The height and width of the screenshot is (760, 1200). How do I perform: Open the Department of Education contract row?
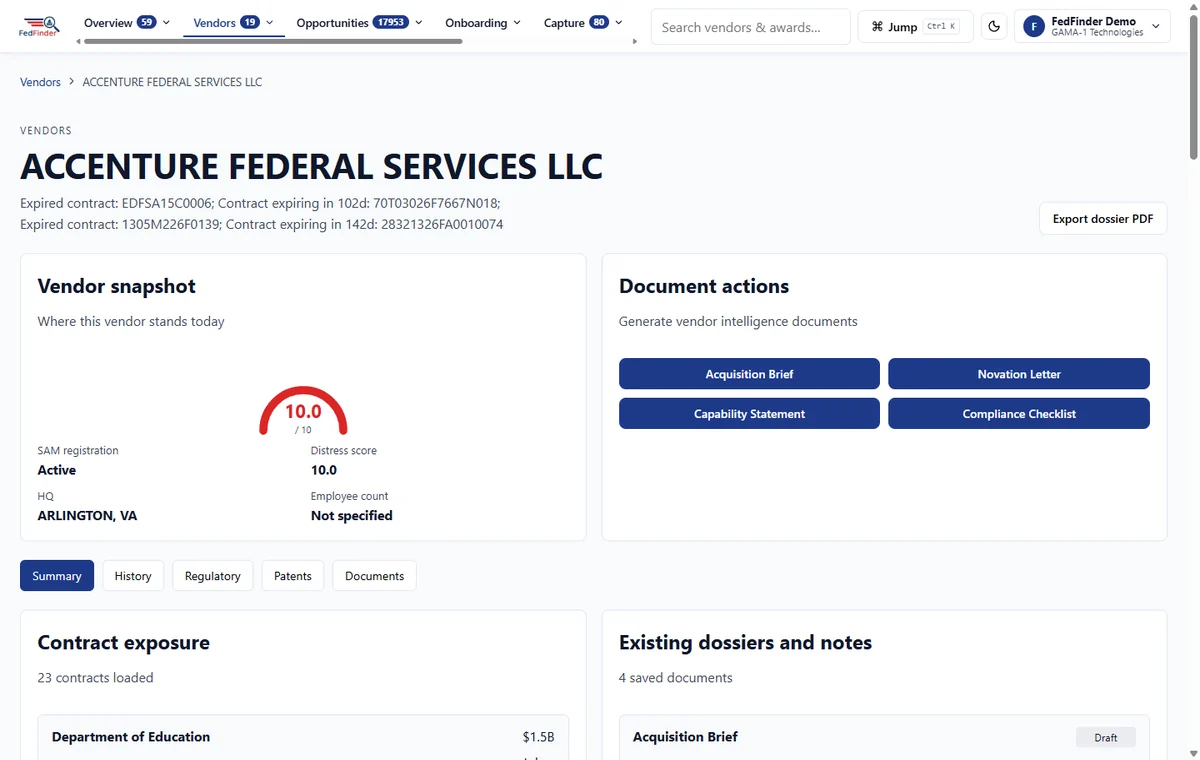point(303,737)
